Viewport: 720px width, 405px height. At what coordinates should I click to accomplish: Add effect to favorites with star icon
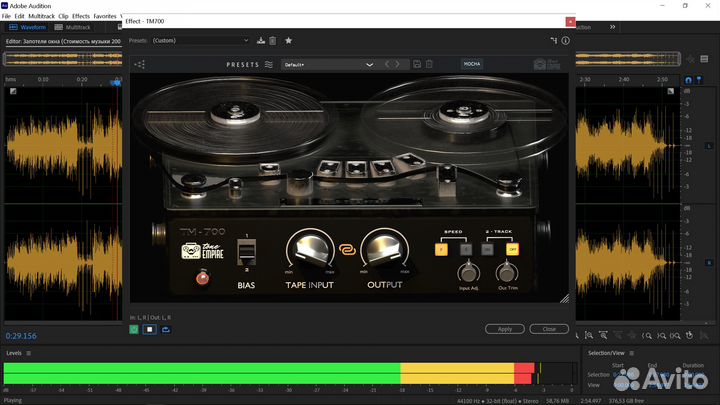point(288,40)
